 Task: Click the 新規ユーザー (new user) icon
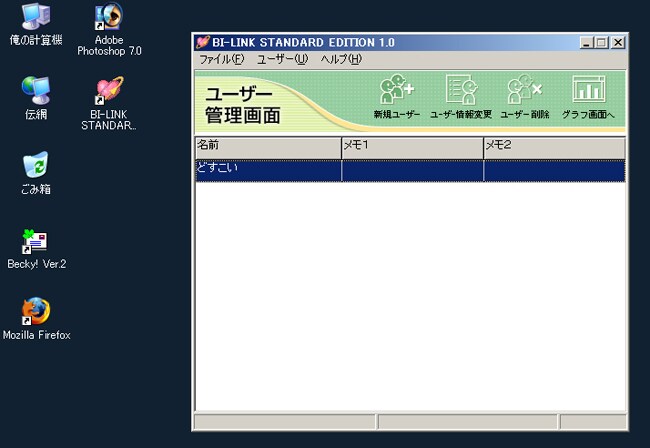[397, 96]
